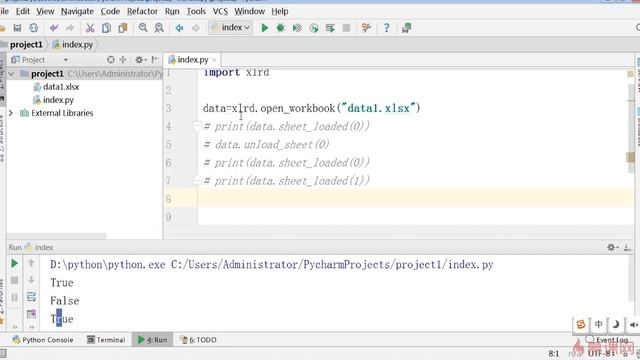Click the scroll from source target icon
Viewport: 640px width, 360px height.
111,60
